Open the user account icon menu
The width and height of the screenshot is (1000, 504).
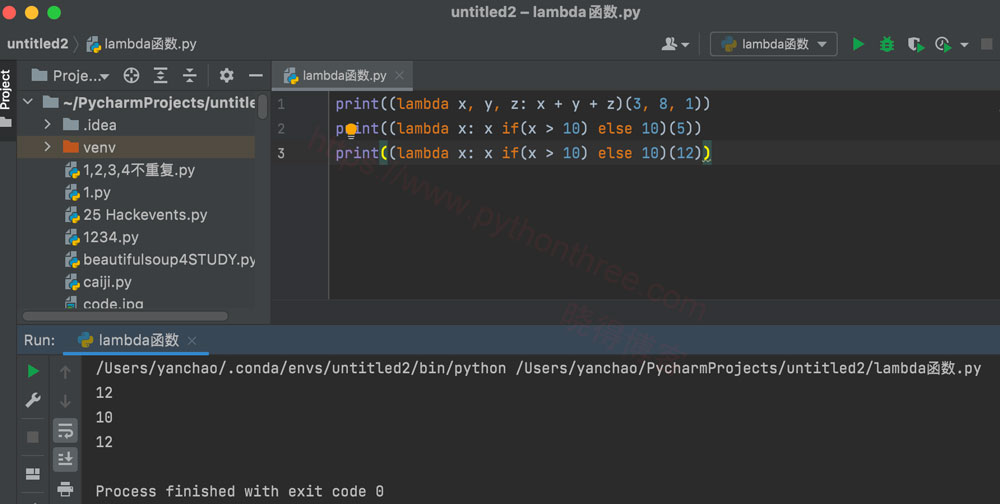[675, 44]
